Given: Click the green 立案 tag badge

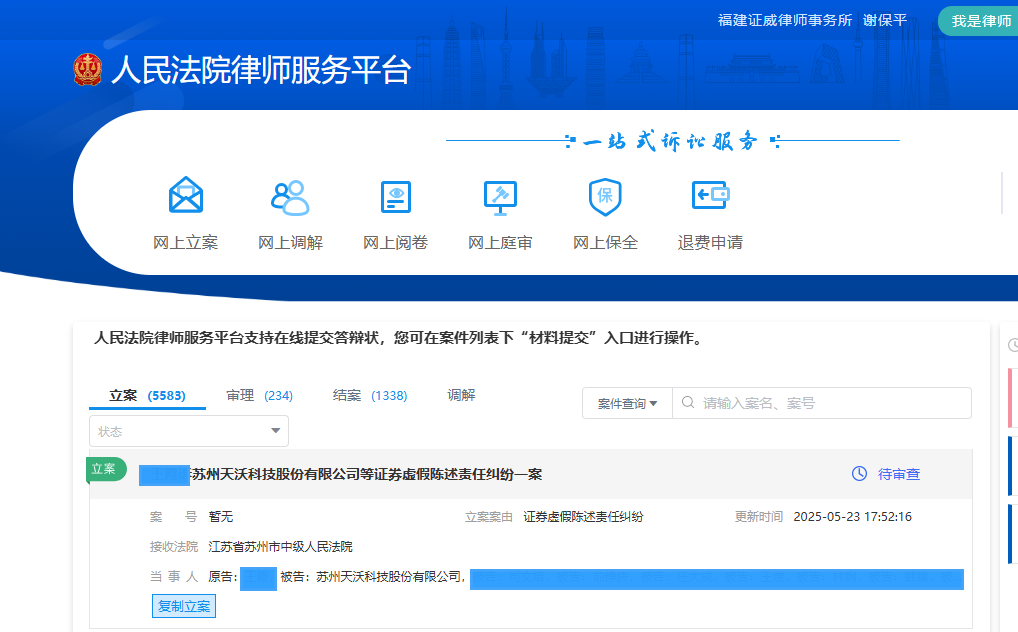Looking at the screenshot, I should (x=105, y=469).
